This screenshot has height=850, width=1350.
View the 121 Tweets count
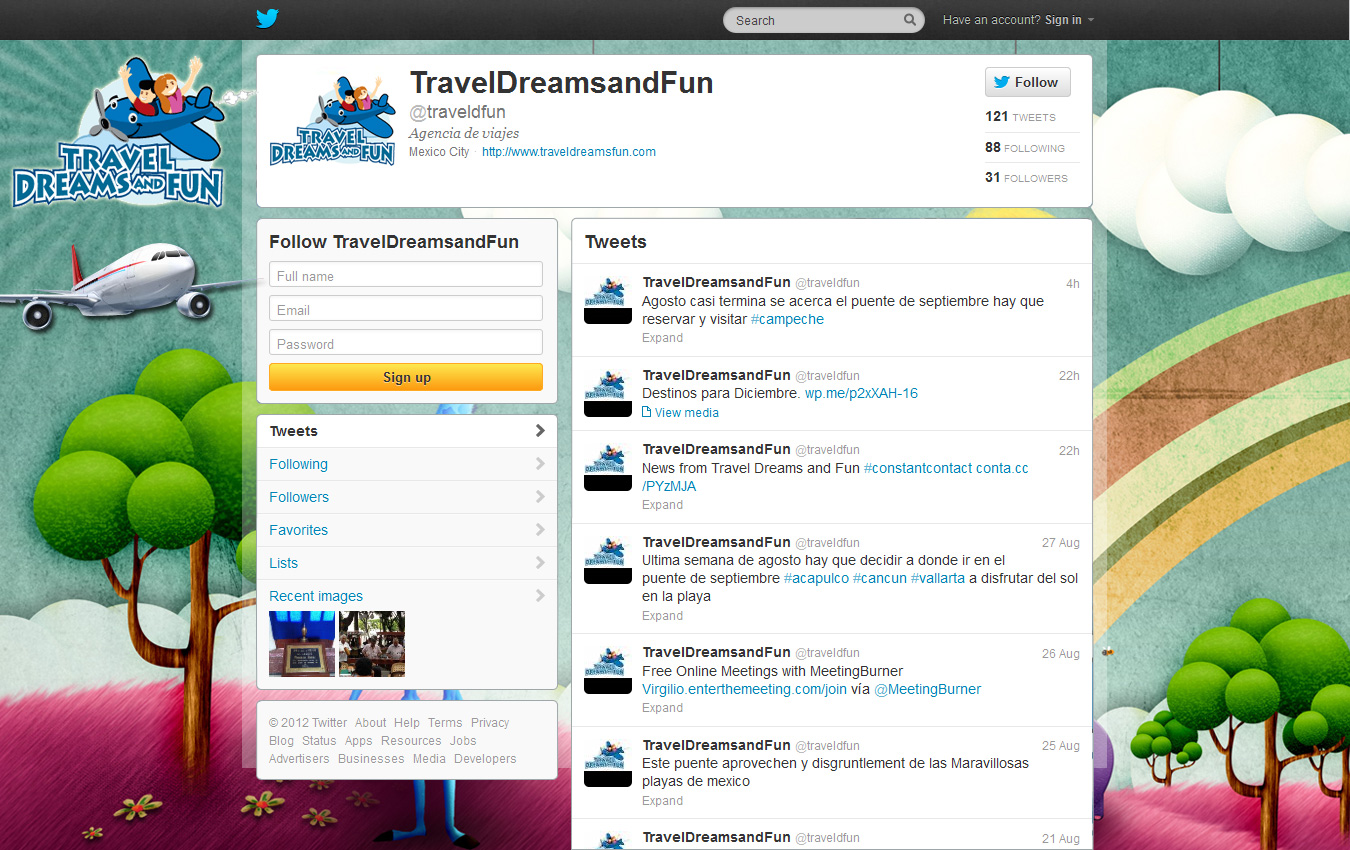[x=1020, y=117]
